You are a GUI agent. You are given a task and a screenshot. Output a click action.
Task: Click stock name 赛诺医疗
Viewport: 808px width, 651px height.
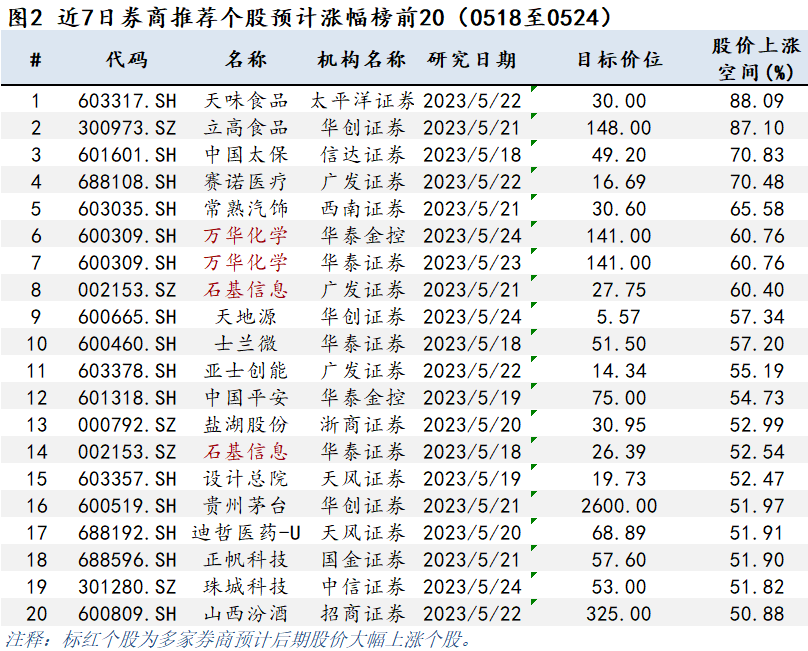click(x=246, y=182)
